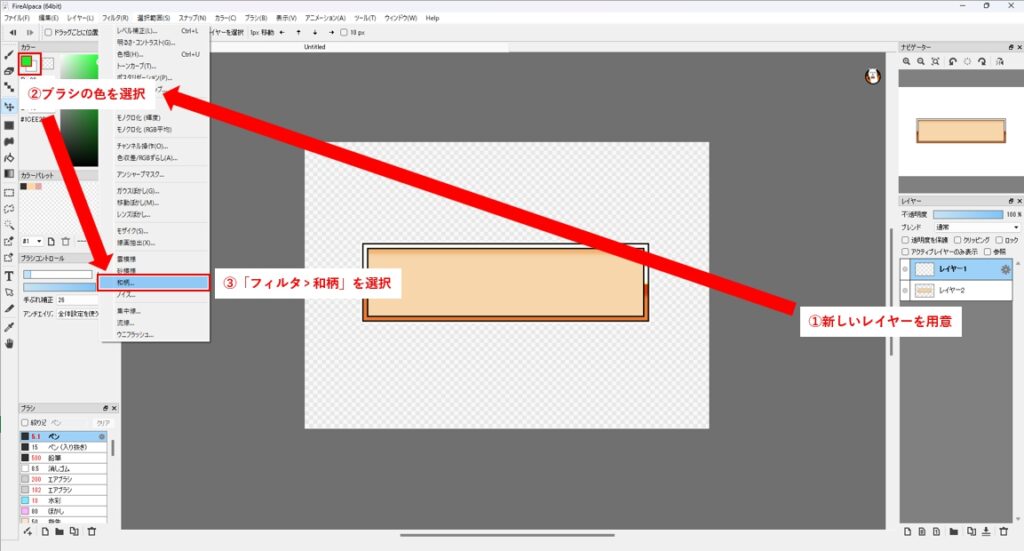Select the Text tool in the toolbox
Screen dimensions: 1024x551
point(9,275)
